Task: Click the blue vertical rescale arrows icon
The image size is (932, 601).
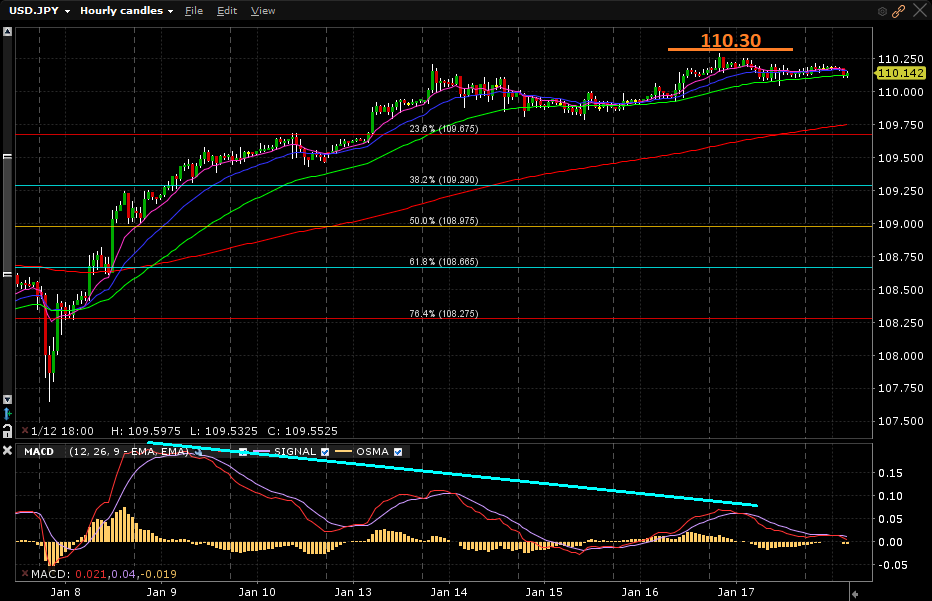Action: pos(7,414)
